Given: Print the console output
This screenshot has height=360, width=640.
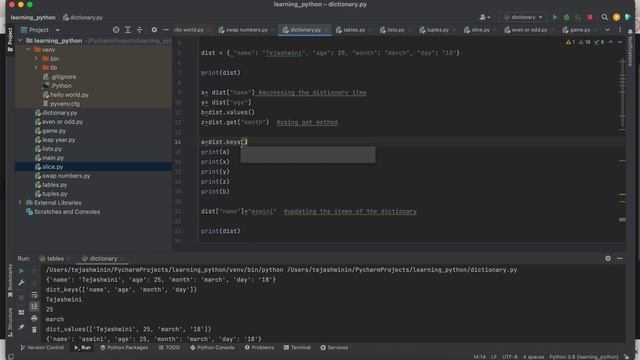Looking at the screenshot, I should (34, 318).
